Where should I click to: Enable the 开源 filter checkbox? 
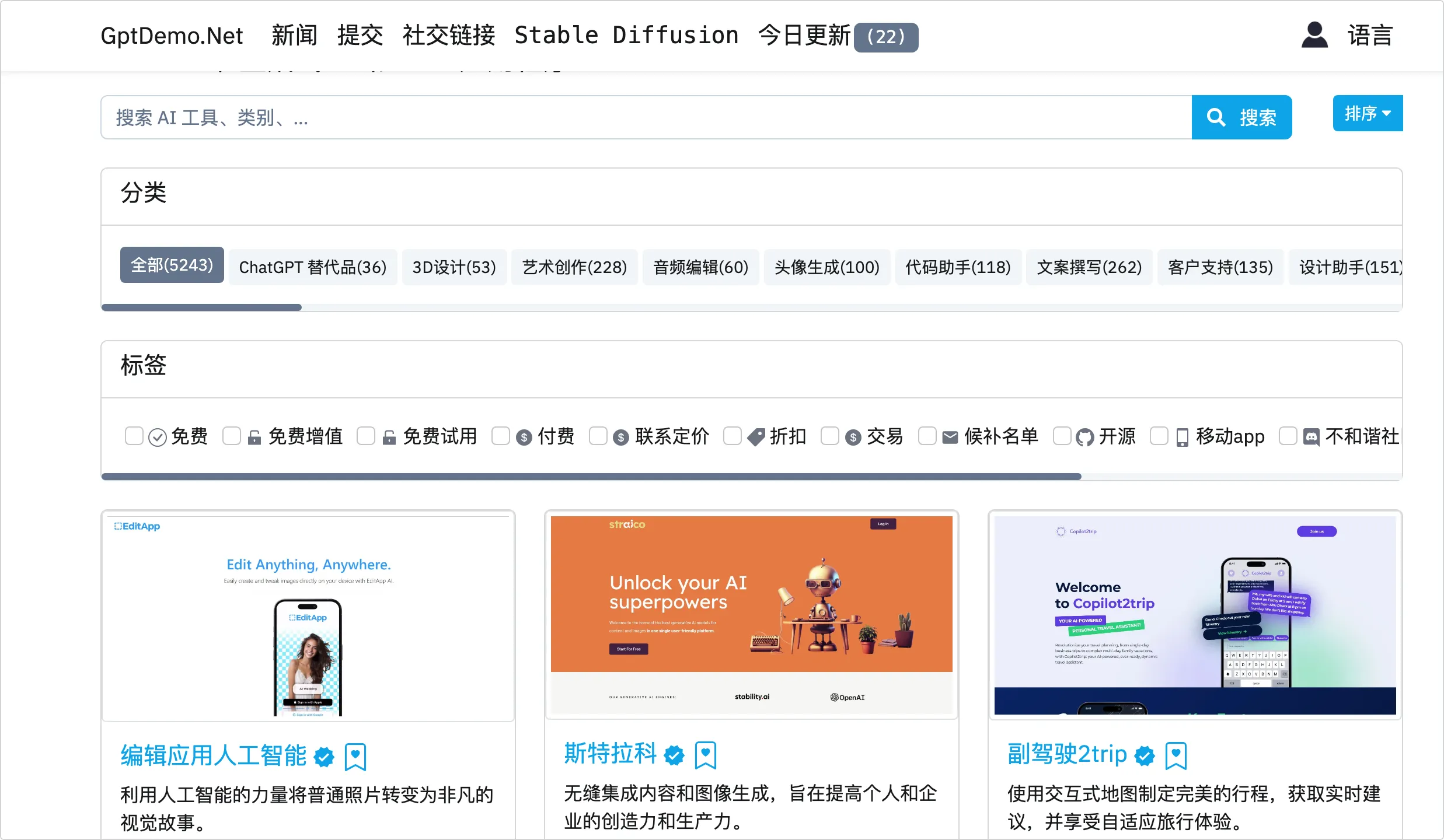coord(1062,436)
